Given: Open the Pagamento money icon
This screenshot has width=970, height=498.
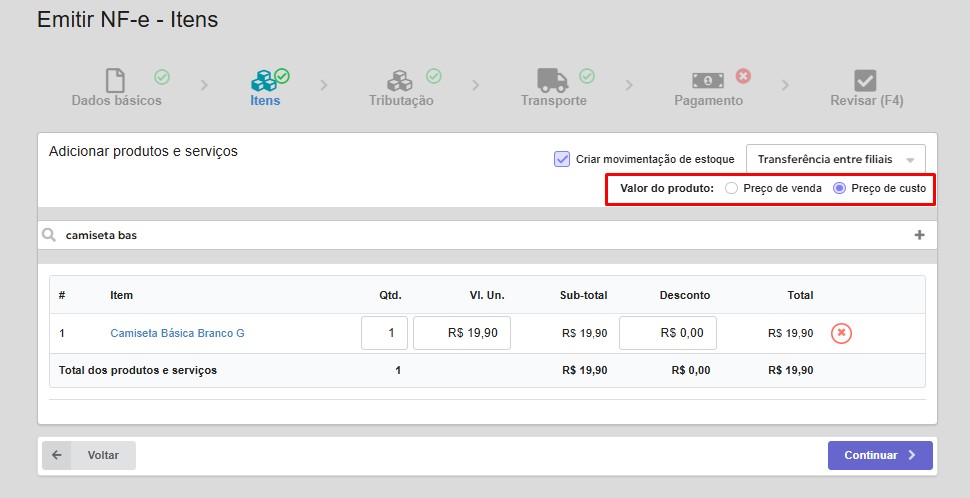Looking at the screenshot, I should pyautogui.click(x=708, y=80).
